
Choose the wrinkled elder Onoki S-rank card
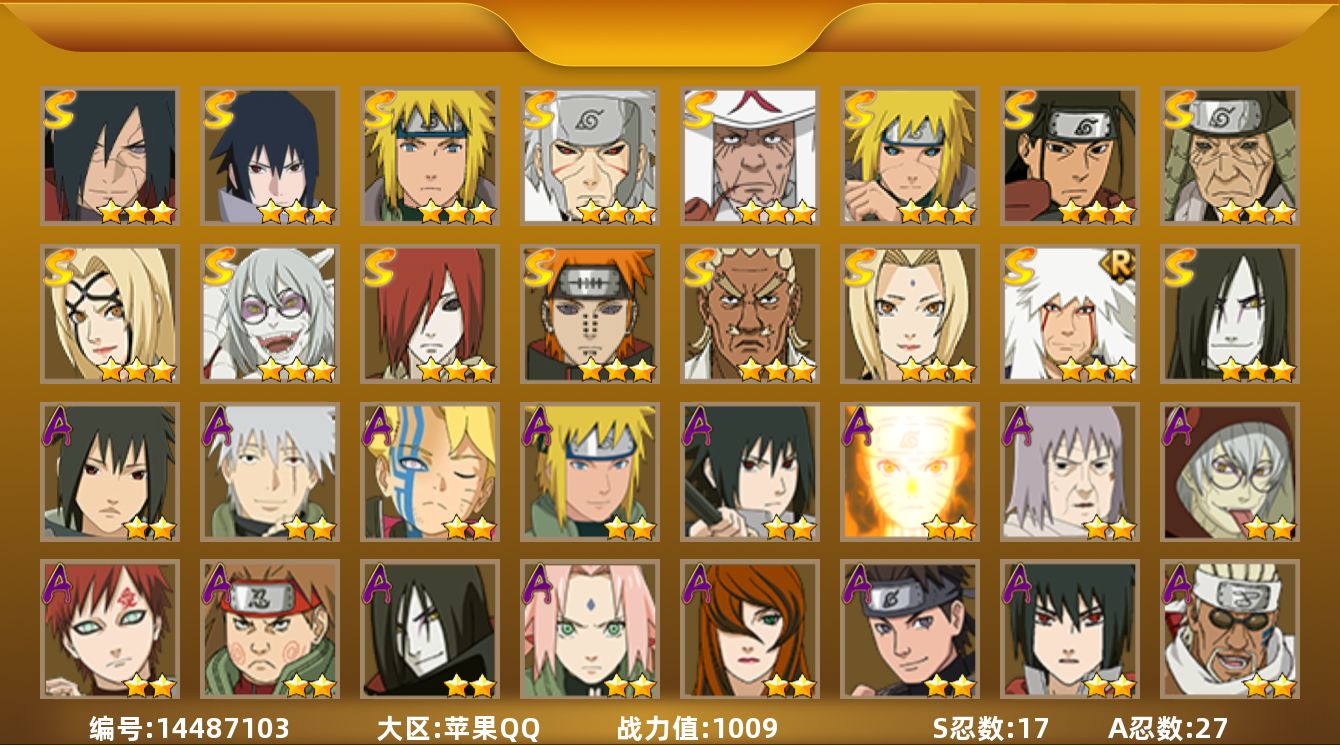tap(1230, 156)
